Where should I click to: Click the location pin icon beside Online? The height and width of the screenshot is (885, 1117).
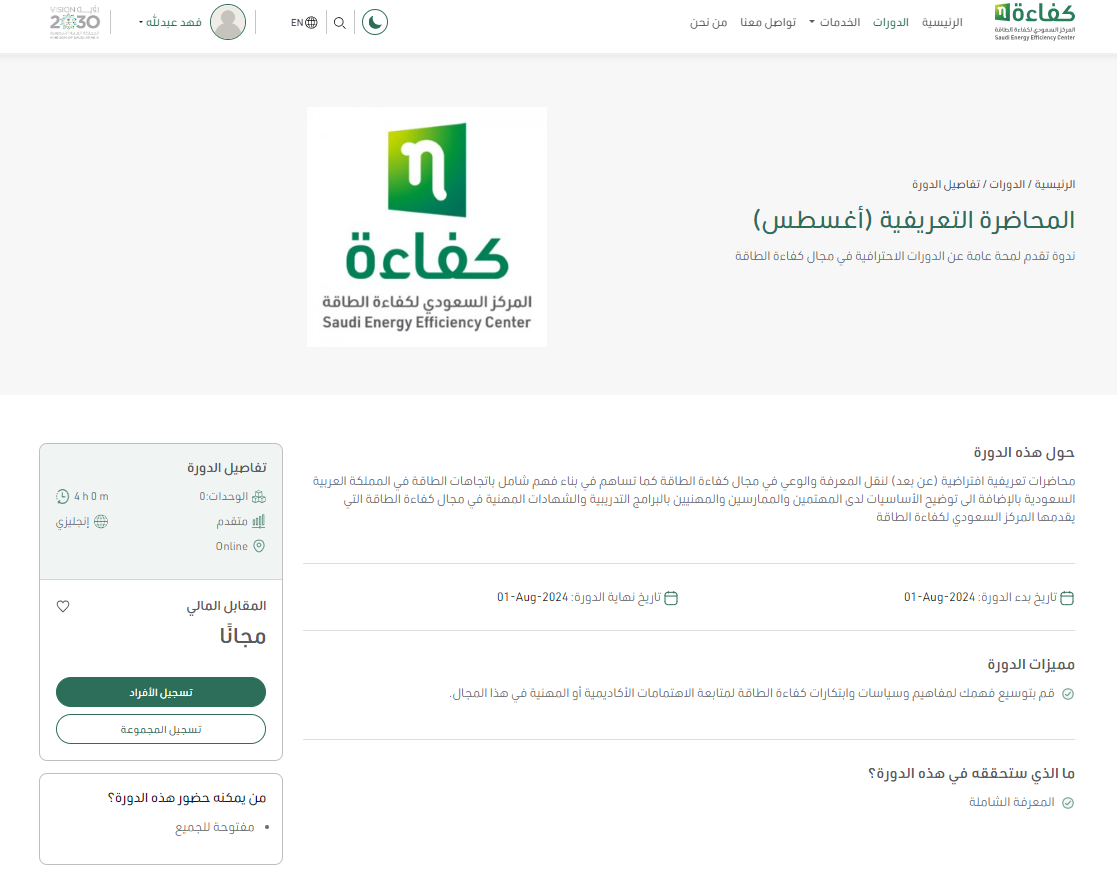click(x=259, y=546)
